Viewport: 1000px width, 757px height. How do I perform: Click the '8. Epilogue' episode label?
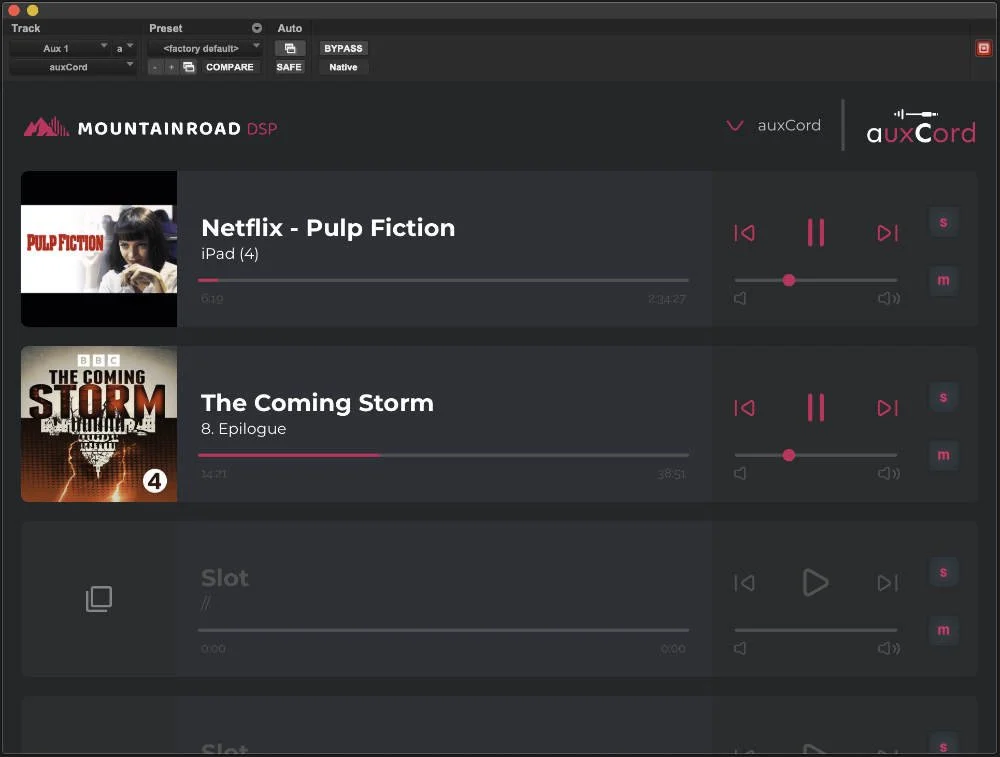(x=243, y=429)
